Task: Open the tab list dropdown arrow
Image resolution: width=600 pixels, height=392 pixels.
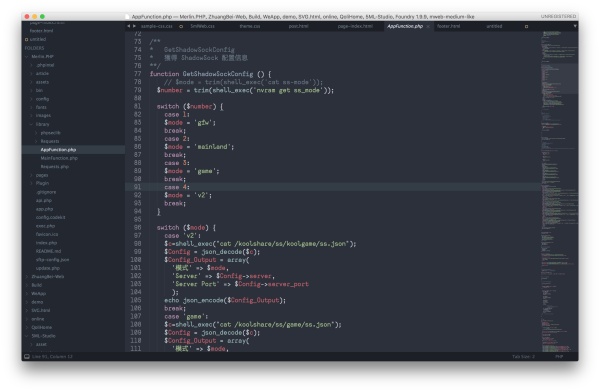Action: tap(575, 26)
